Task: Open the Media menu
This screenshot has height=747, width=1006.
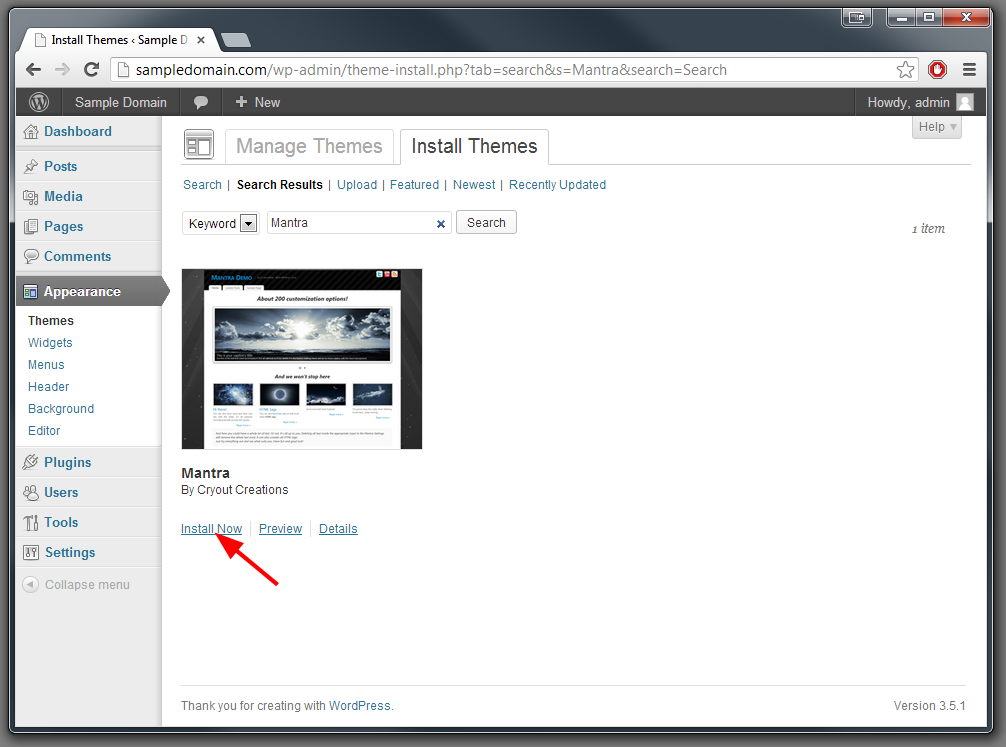Action: (x=89, y=196)
